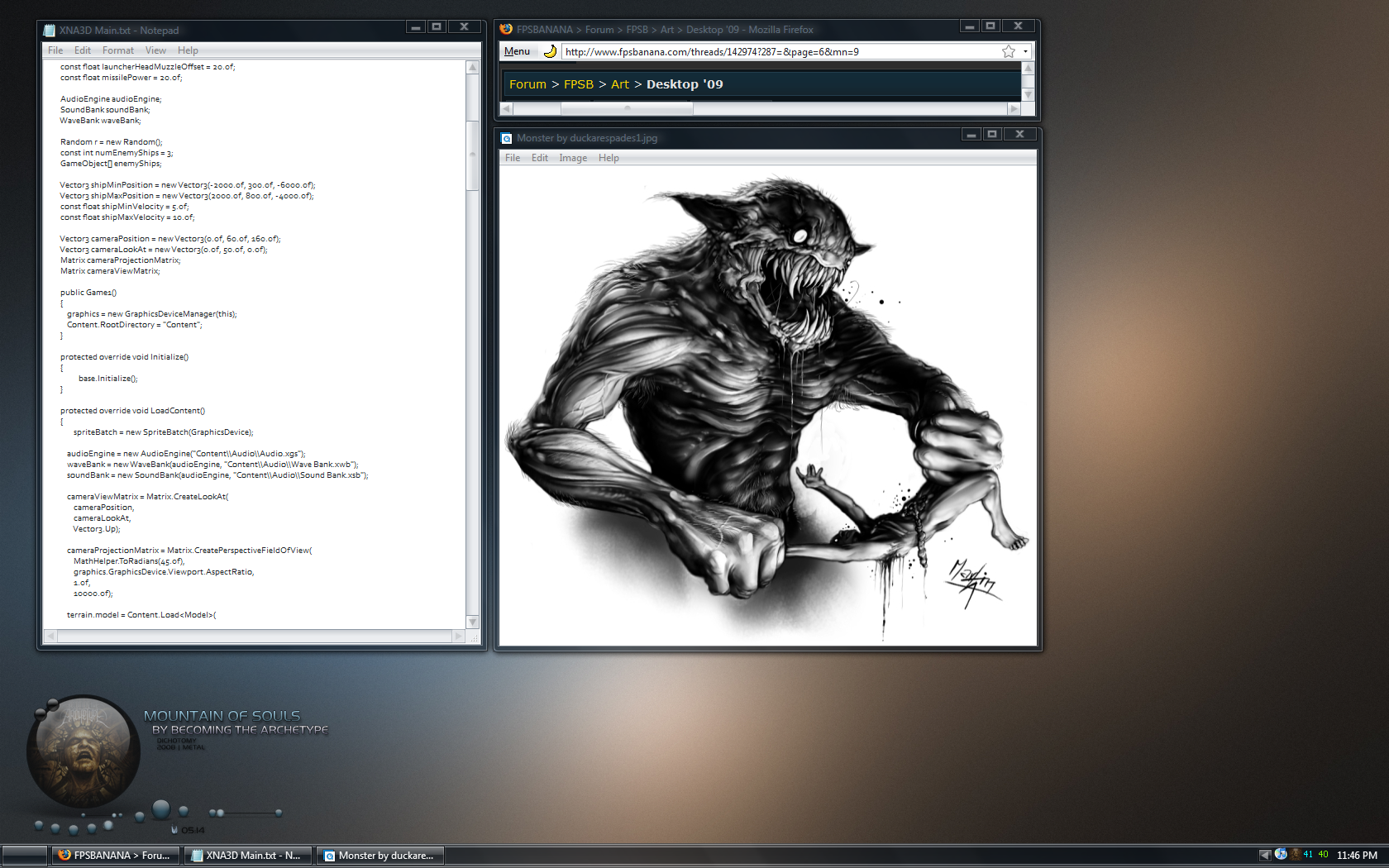Viewport: 1389px width, 868px height.
Task: Click the Notepad vertical scrollbar thumb
Action: 473,155
